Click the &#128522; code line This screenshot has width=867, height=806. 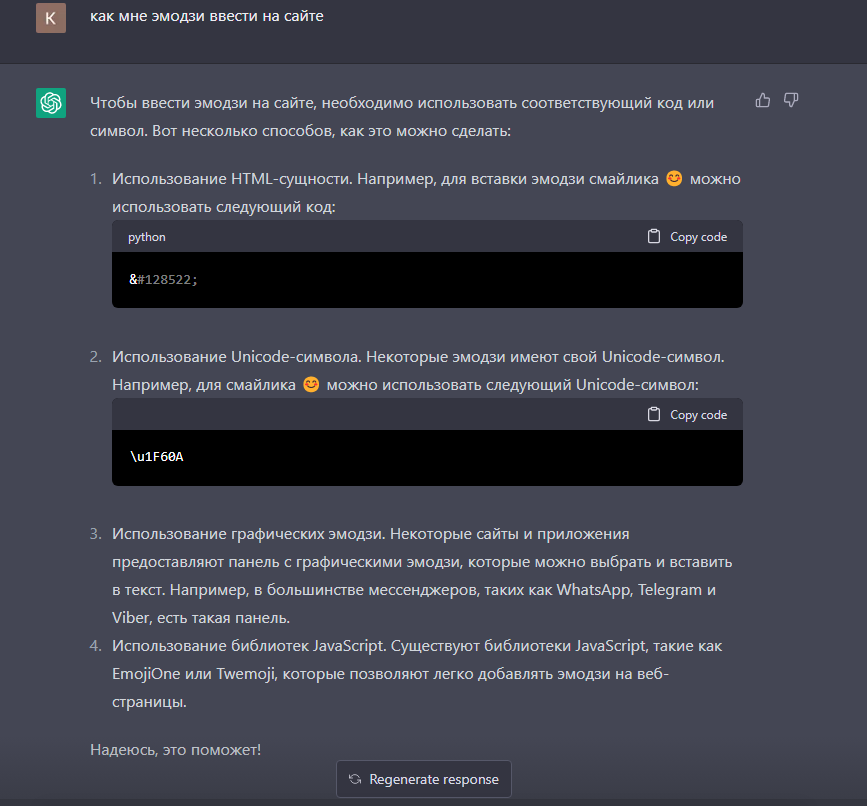tap(164, 280)
